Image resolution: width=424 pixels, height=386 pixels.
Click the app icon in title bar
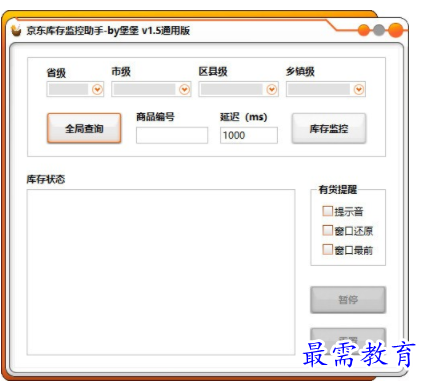[x=16, y=30]
